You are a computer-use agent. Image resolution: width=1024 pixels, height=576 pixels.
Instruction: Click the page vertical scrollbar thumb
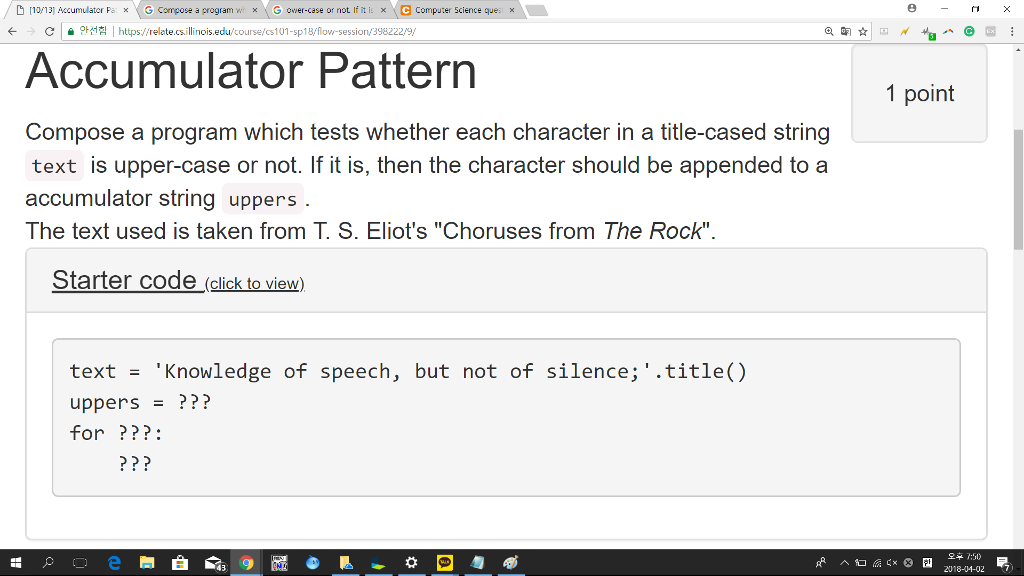click(1018, 190)
